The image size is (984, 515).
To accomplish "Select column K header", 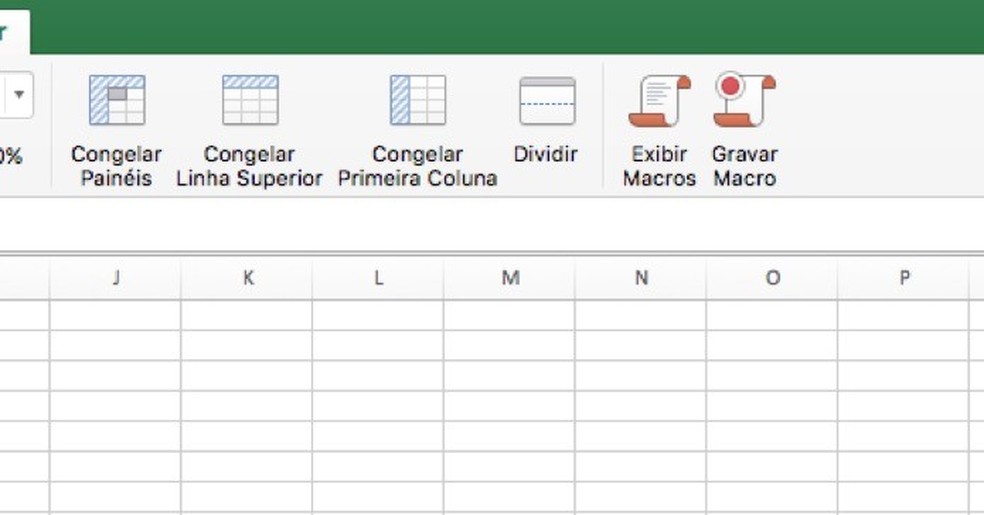I will pyautogui.click(x=247, y=279).
